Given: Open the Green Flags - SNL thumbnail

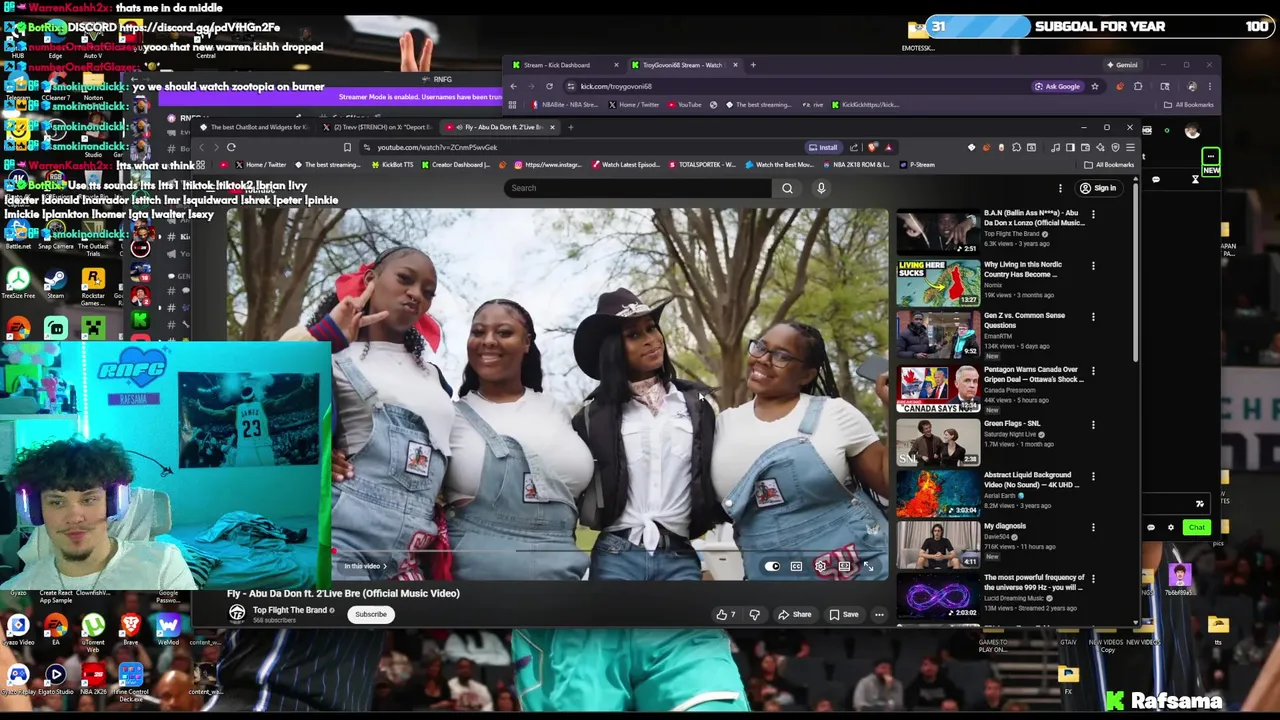Looking at the screenshot, I should click(938, 443).
